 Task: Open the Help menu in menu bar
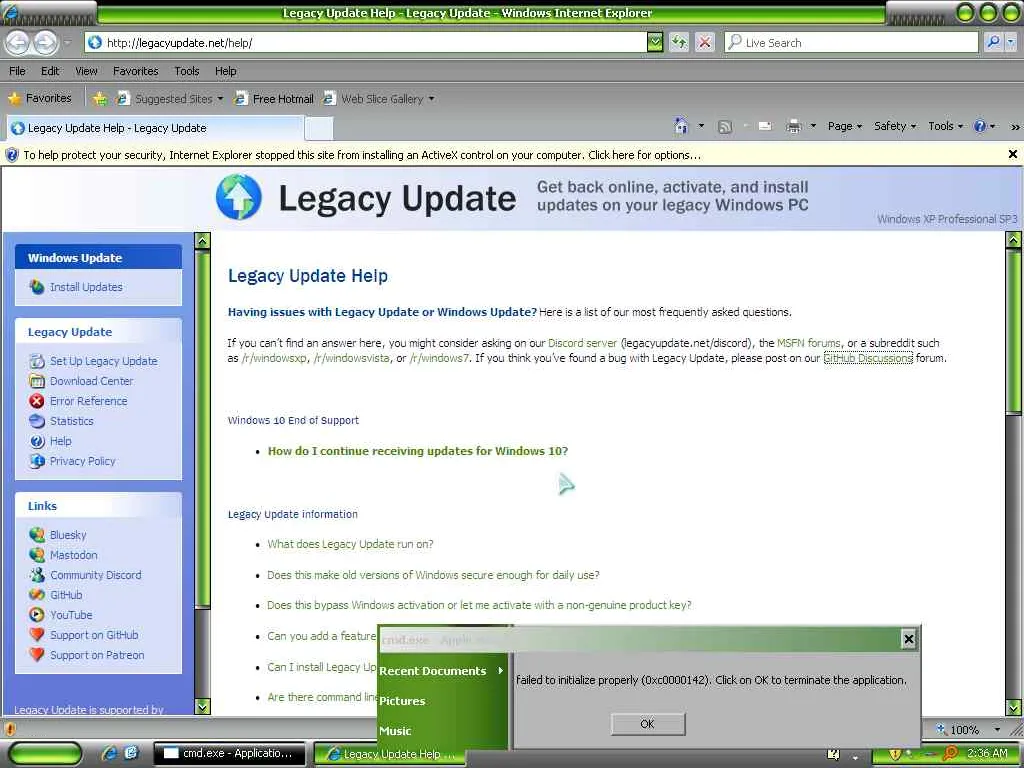225,71
